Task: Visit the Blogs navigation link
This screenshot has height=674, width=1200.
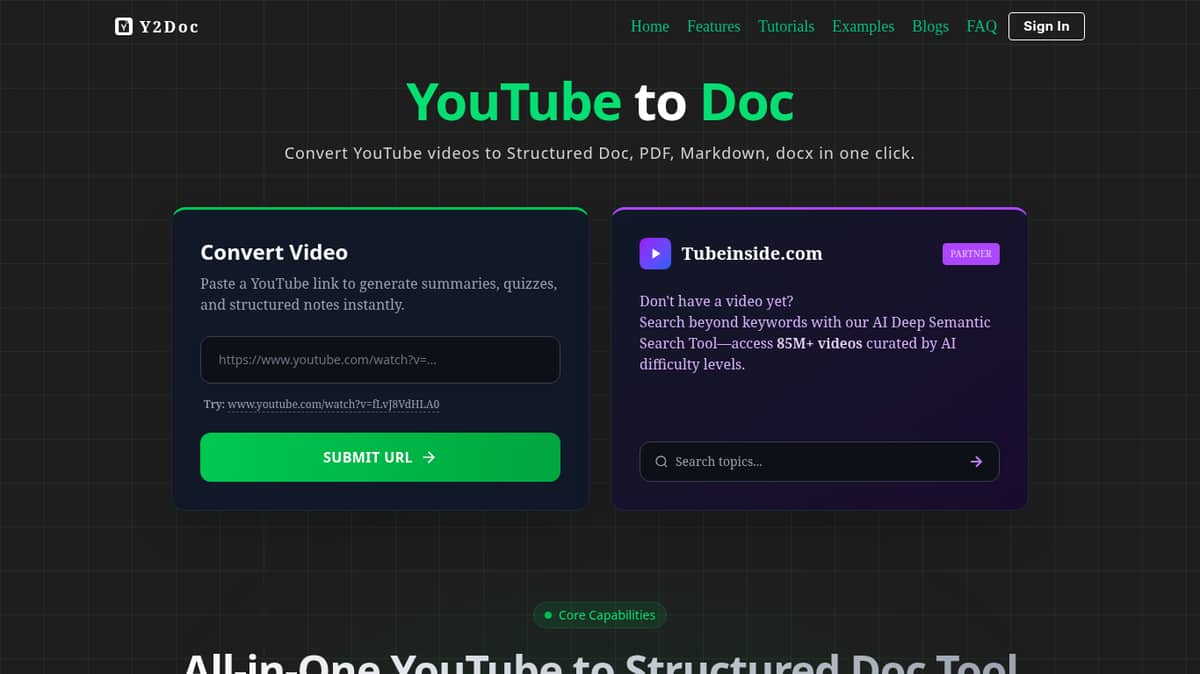Action: click(930, 27)
